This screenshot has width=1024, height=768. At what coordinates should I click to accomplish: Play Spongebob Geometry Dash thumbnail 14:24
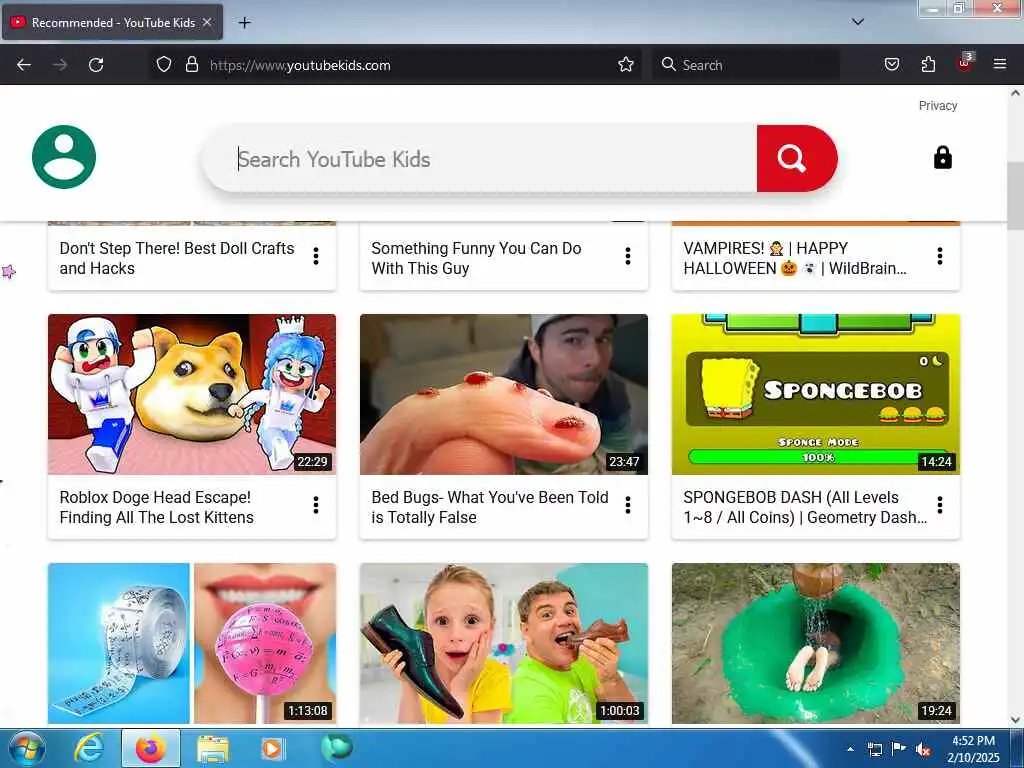[816, 394]
